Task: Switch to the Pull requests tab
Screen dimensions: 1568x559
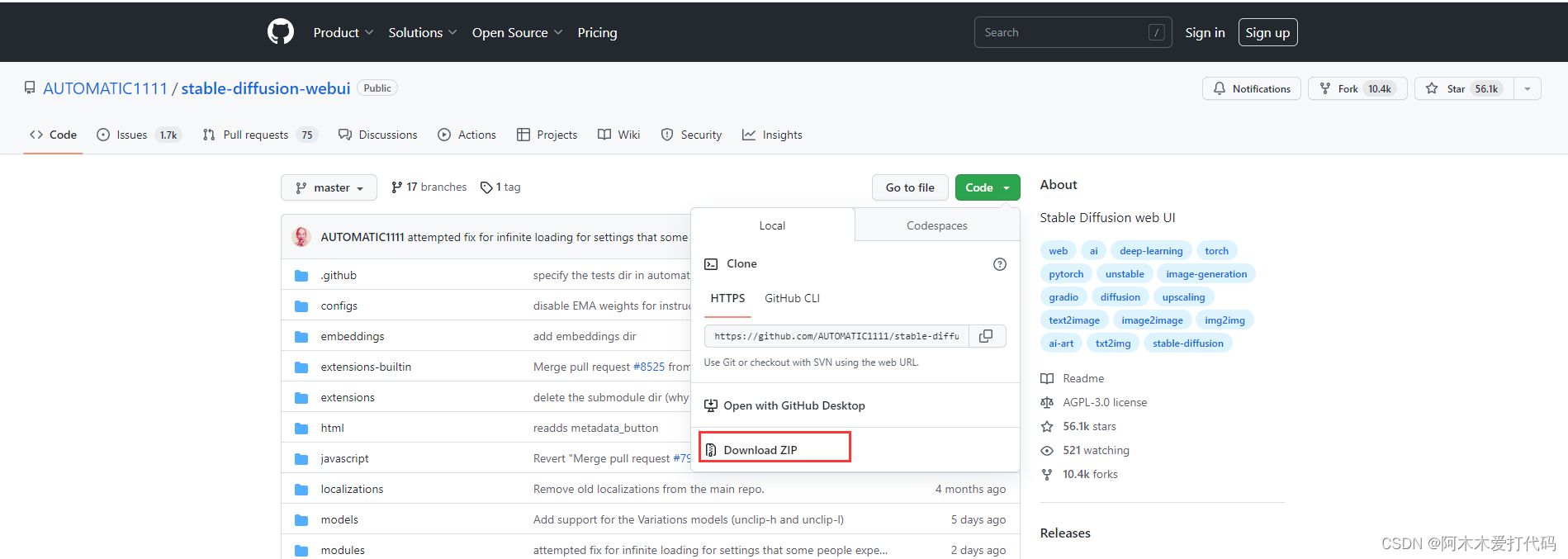Action: [260, 135]
